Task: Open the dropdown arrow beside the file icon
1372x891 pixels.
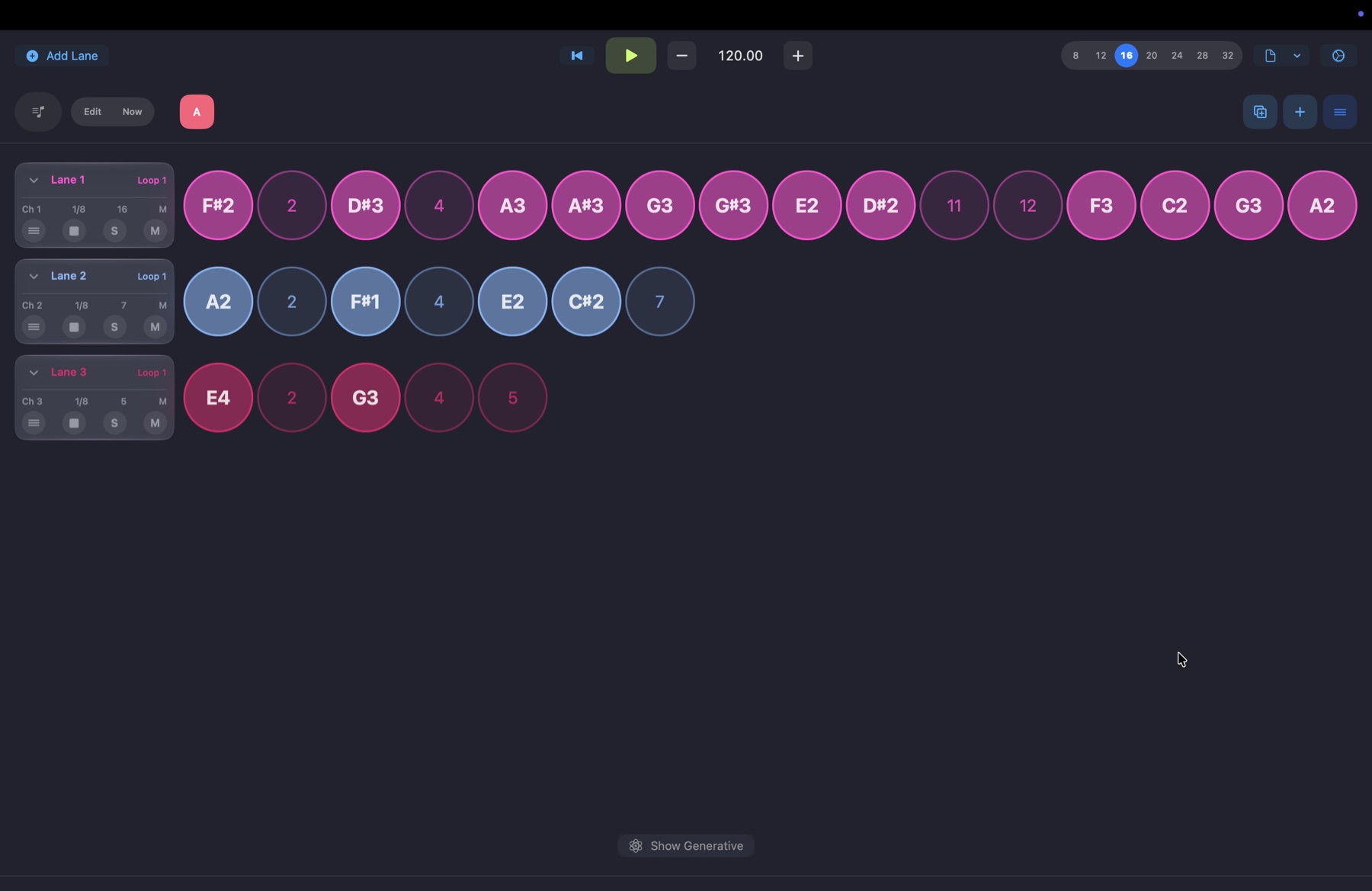Action: coord(1297,56)
